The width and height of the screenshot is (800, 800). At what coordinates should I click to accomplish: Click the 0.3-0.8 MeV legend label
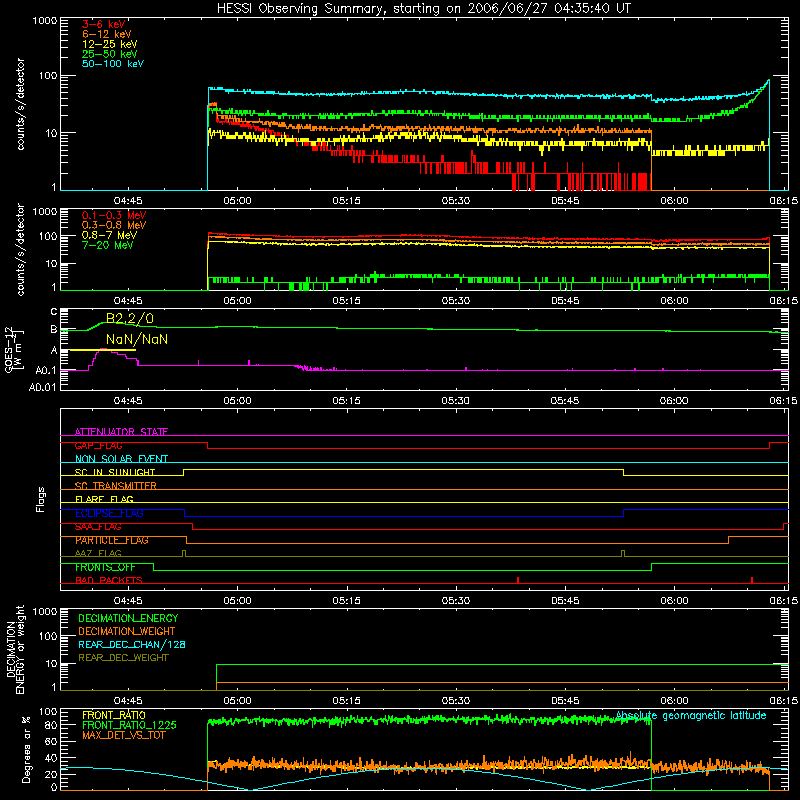pos(114,225)
